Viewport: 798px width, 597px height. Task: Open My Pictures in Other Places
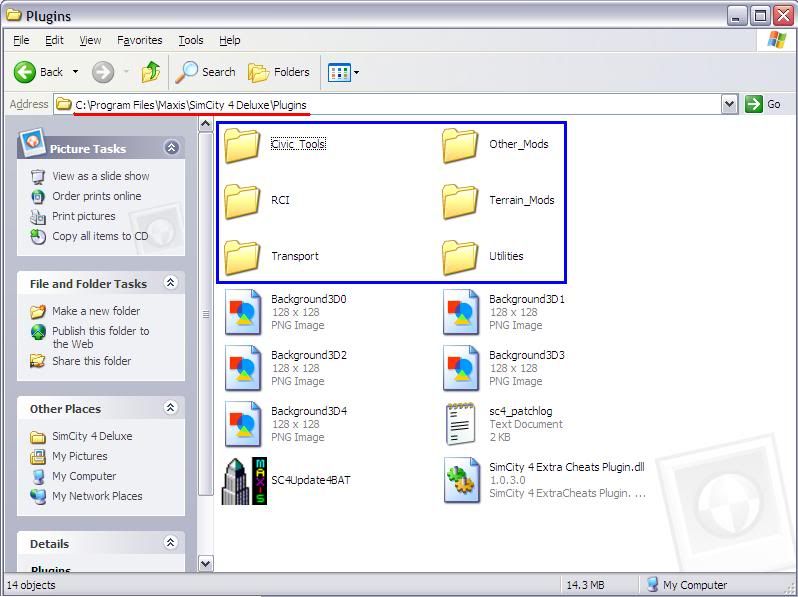click(x=80, y=456)
